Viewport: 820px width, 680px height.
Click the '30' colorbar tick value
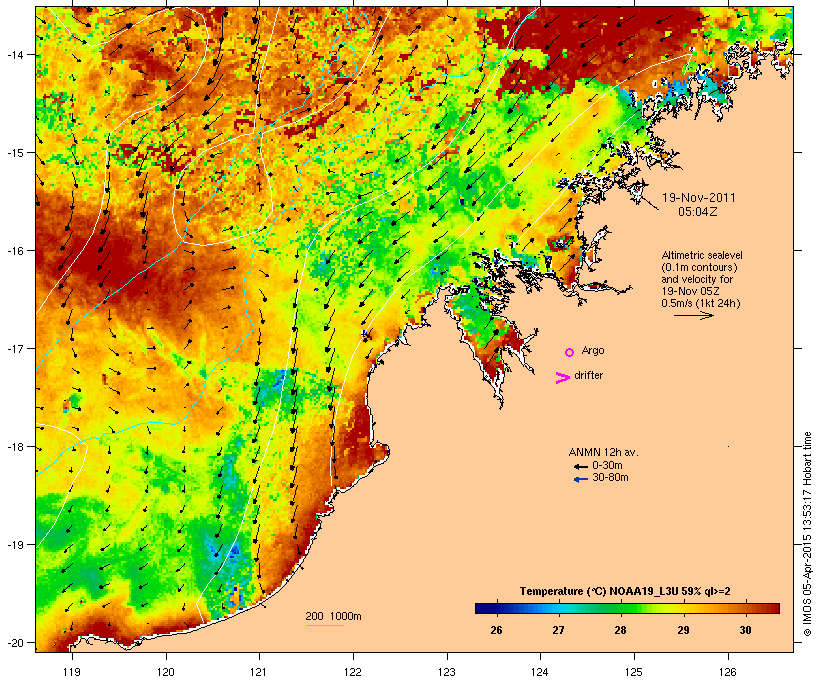coord(746,630)
